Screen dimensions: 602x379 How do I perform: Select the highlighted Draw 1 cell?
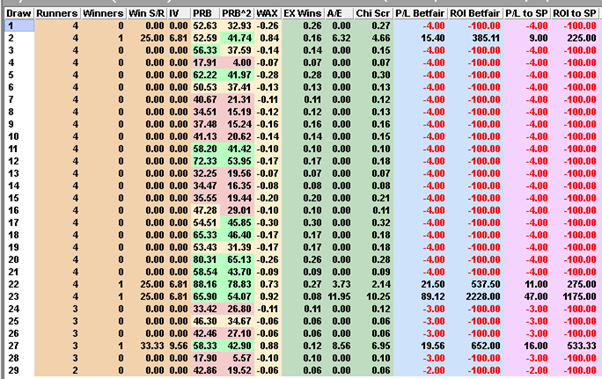point(19,26)
